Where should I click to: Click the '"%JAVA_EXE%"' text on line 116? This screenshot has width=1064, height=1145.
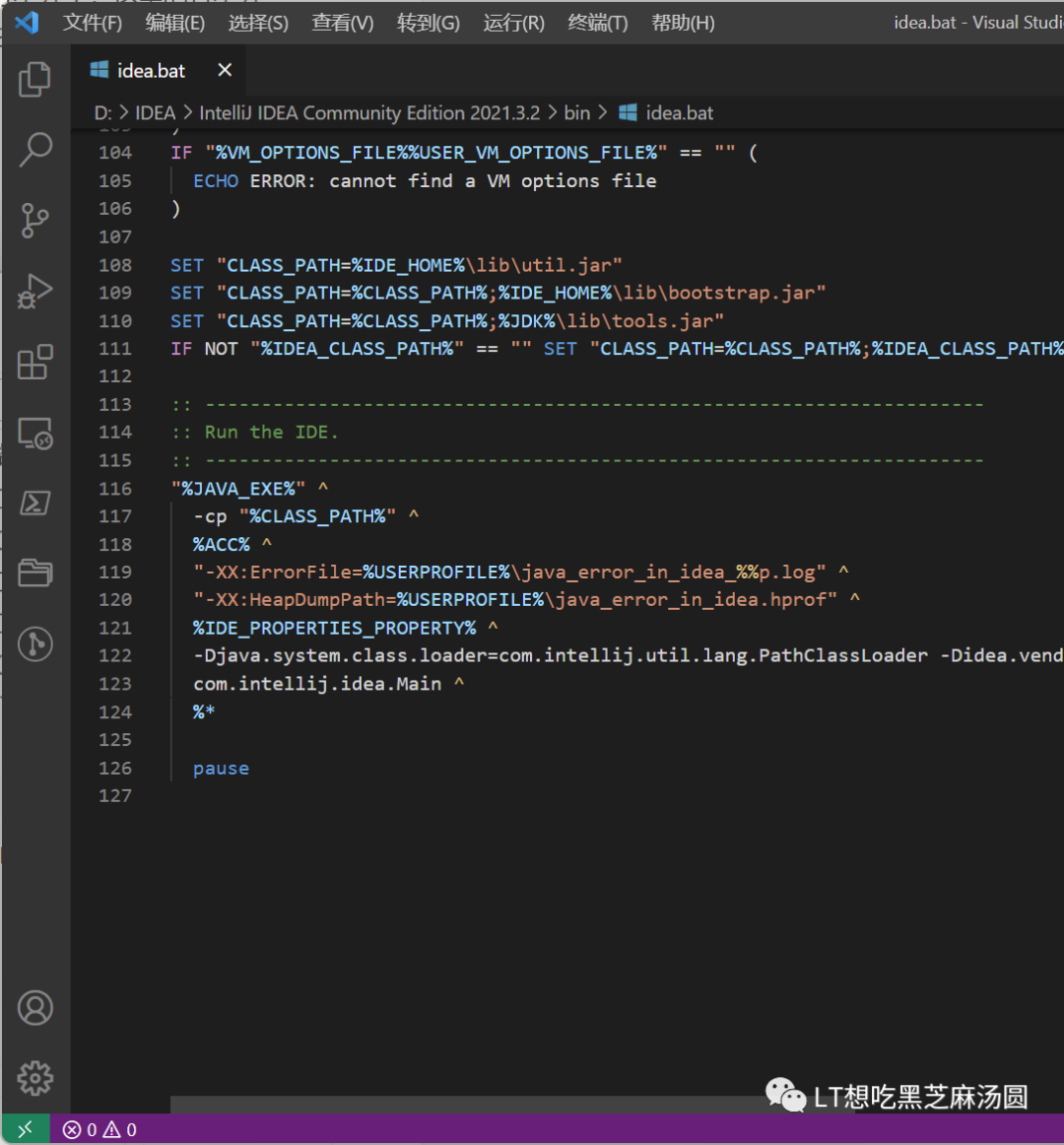tap(238, 489)
